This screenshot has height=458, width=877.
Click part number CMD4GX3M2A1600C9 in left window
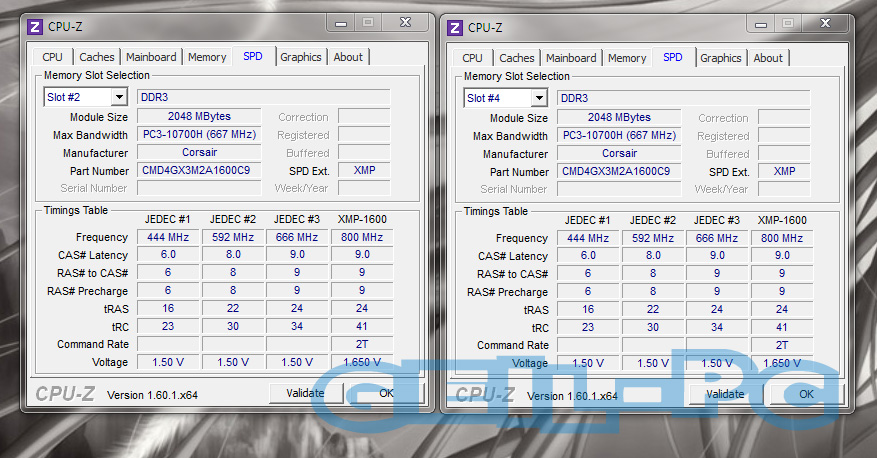click(199, 170)
